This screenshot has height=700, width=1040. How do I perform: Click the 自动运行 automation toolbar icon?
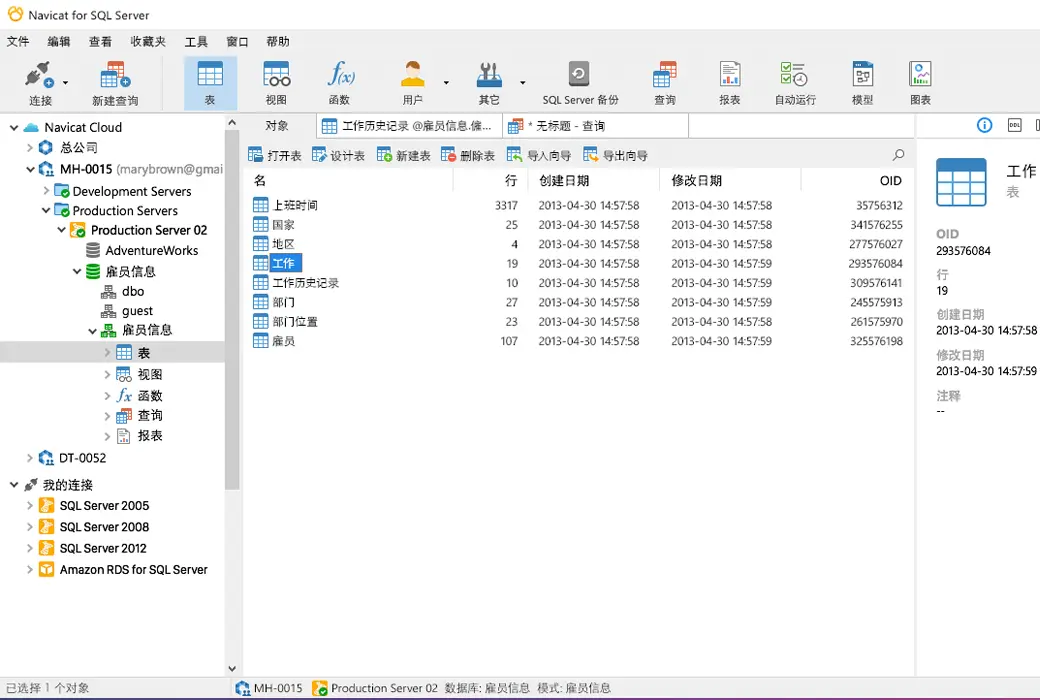[794, 74]
